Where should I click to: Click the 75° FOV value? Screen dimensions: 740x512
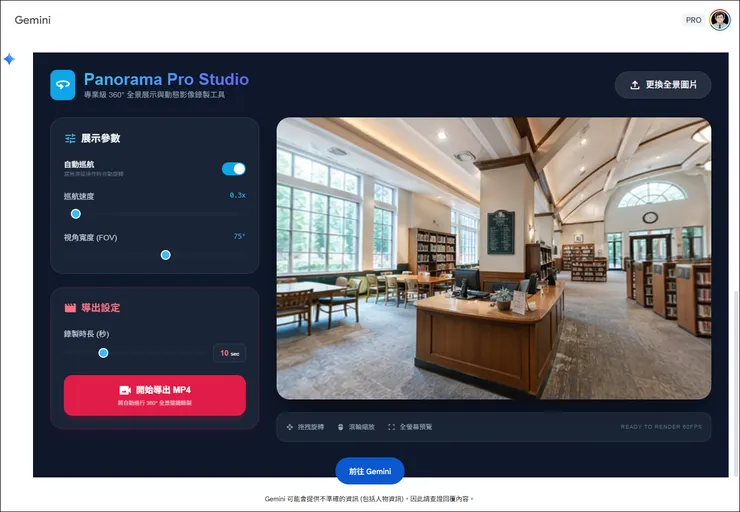(x=239, y=236)
